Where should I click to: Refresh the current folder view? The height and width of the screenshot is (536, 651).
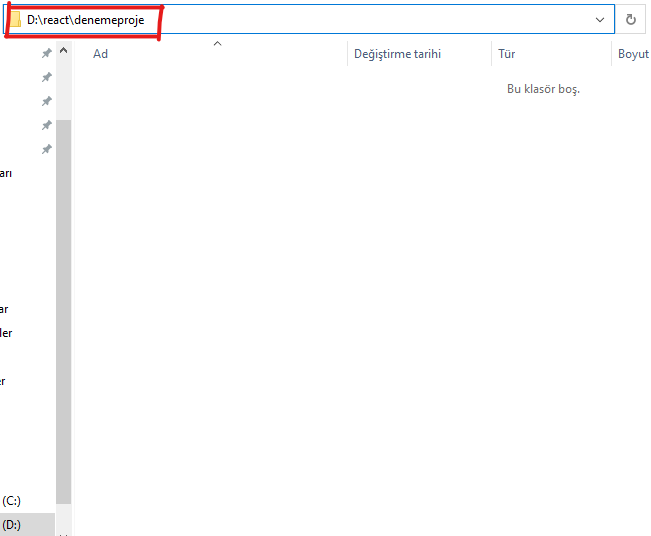pos(630,20)
